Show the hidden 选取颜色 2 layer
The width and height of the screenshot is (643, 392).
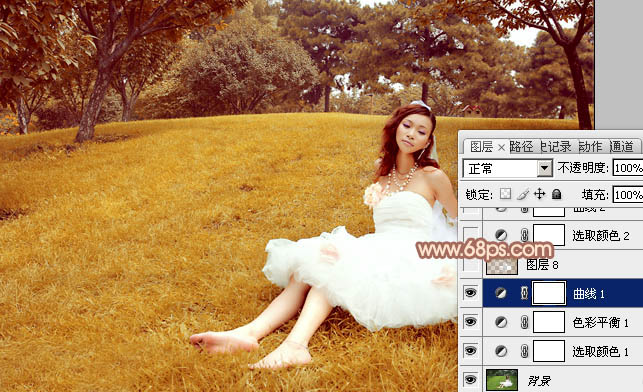tap(470, 235)
